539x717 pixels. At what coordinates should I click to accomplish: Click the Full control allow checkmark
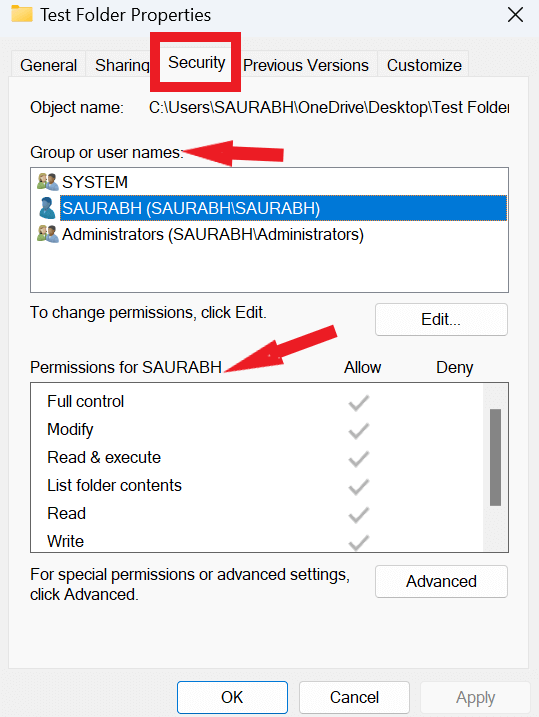click(x=358, y=403)
